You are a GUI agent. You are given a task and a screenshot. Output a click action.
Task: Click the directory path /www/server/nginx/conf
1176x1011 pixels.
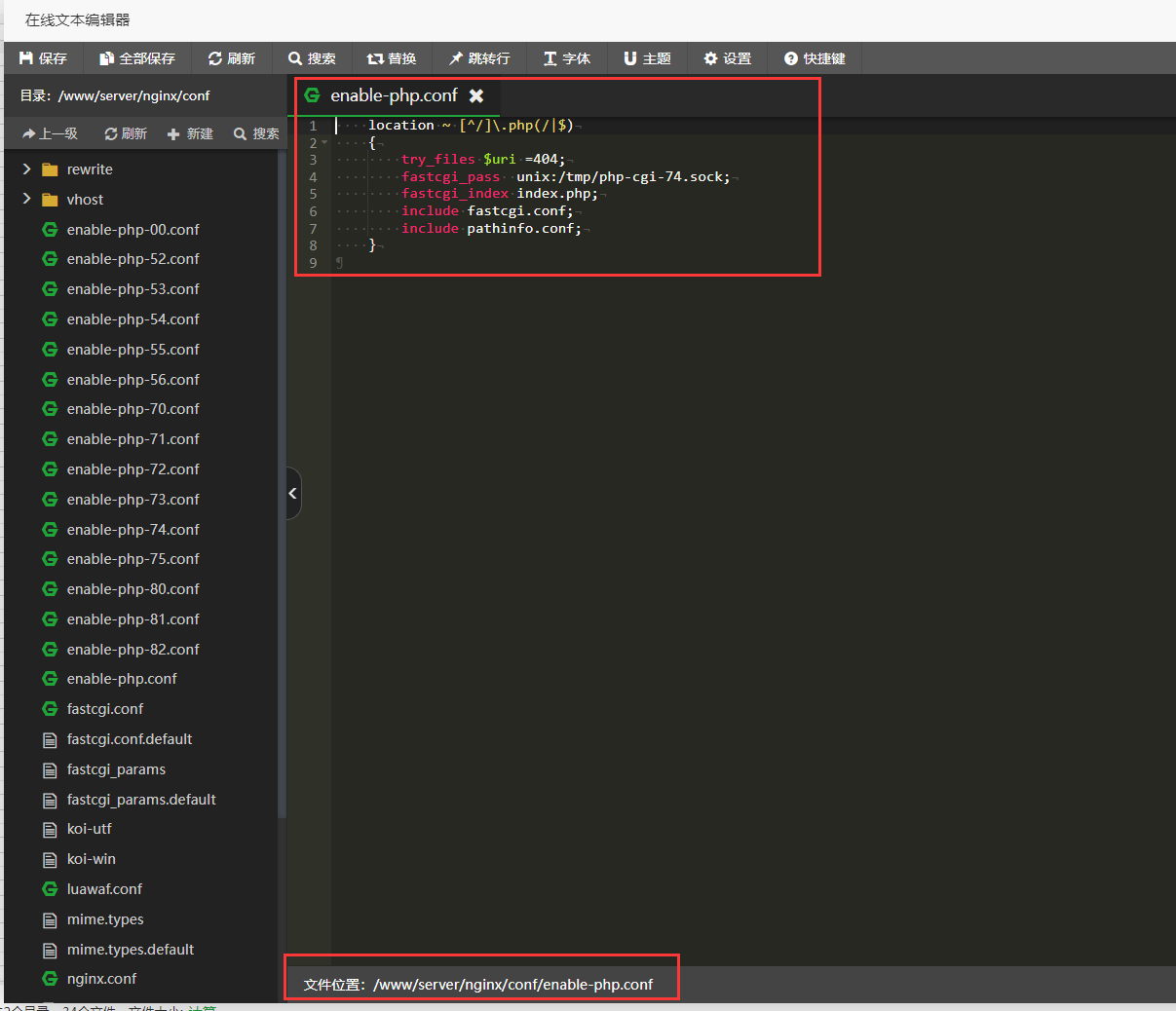134,95
